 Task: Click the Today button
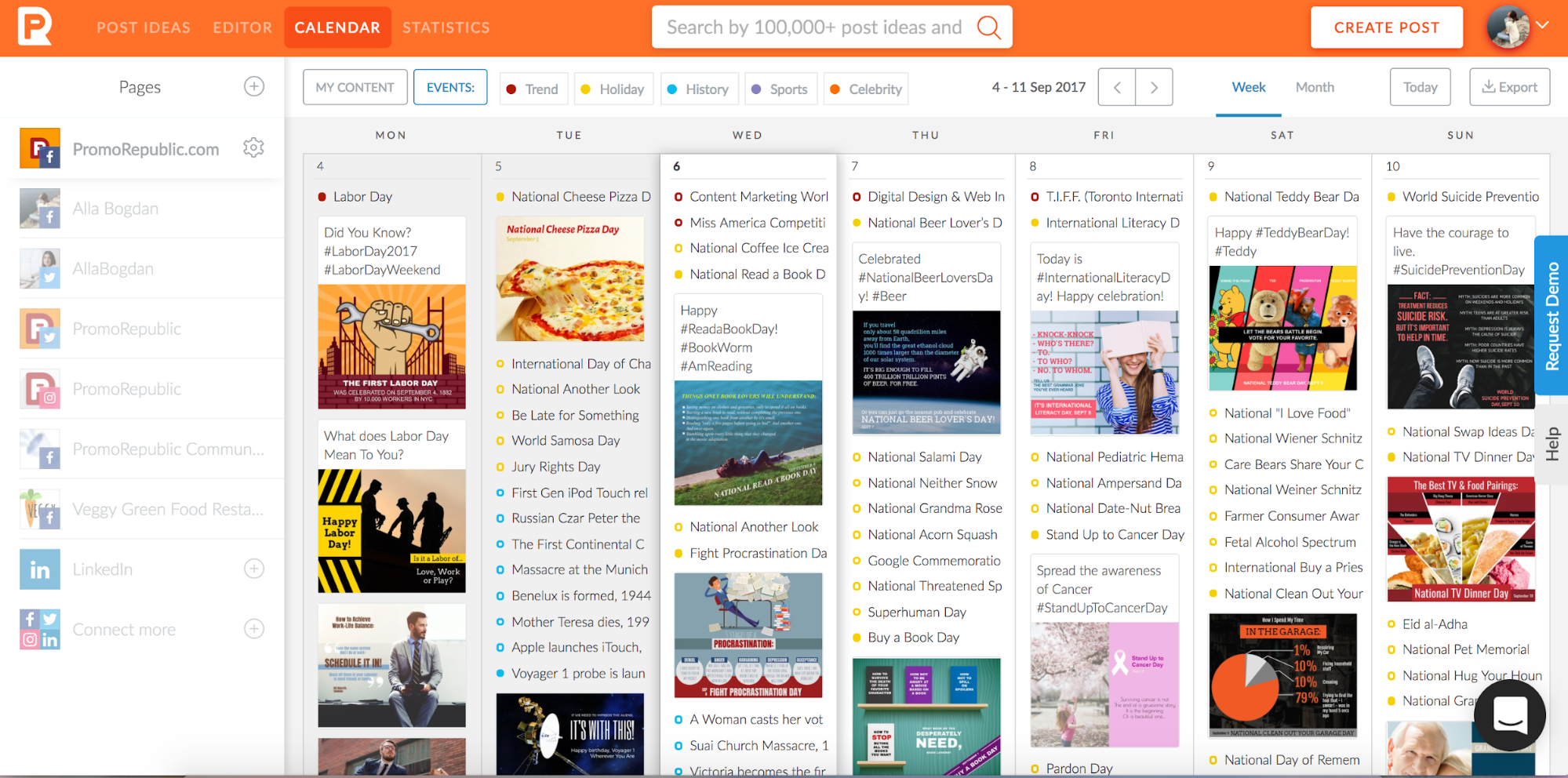[1421, 87]
